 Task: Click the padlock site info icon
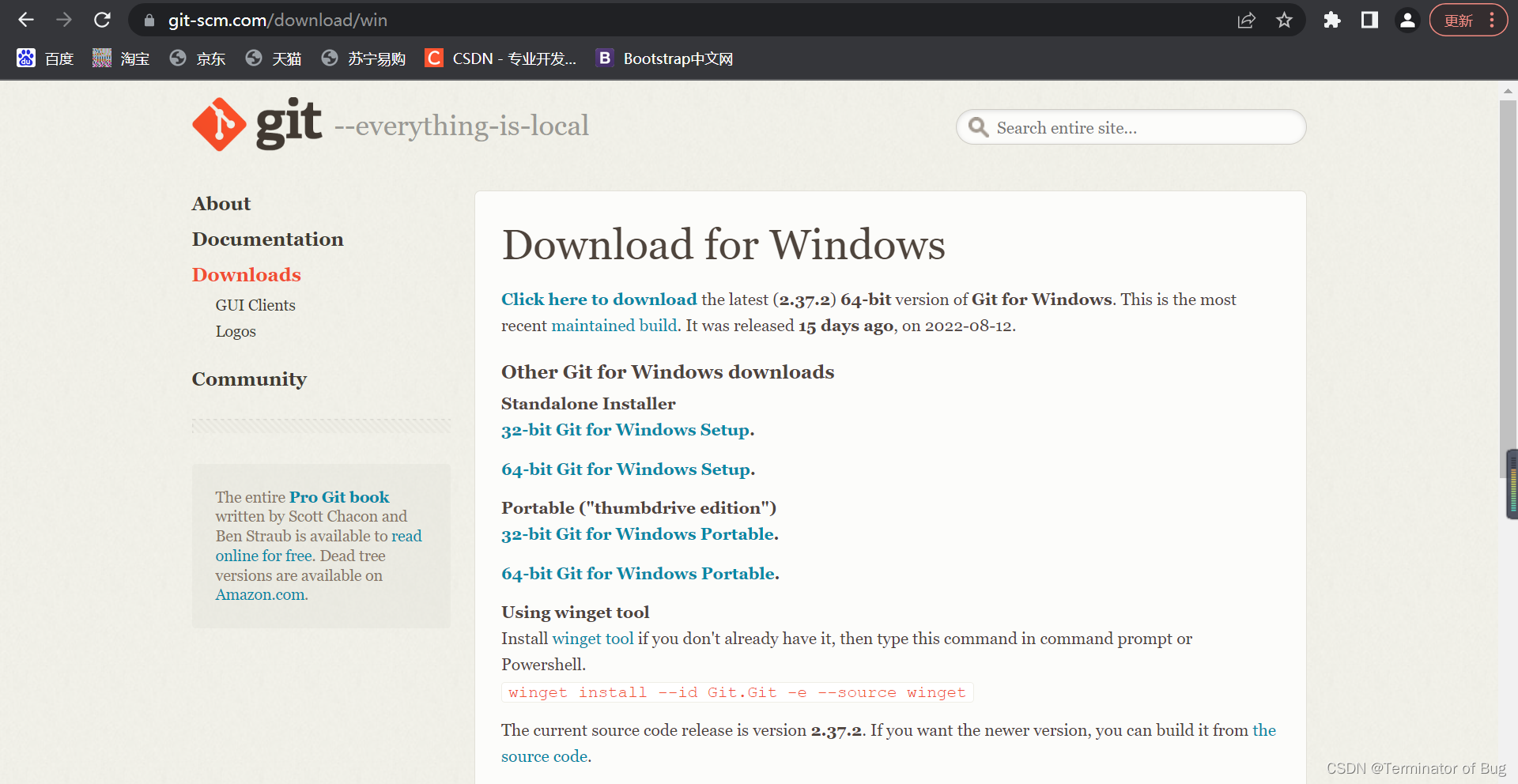pos(149,21)
